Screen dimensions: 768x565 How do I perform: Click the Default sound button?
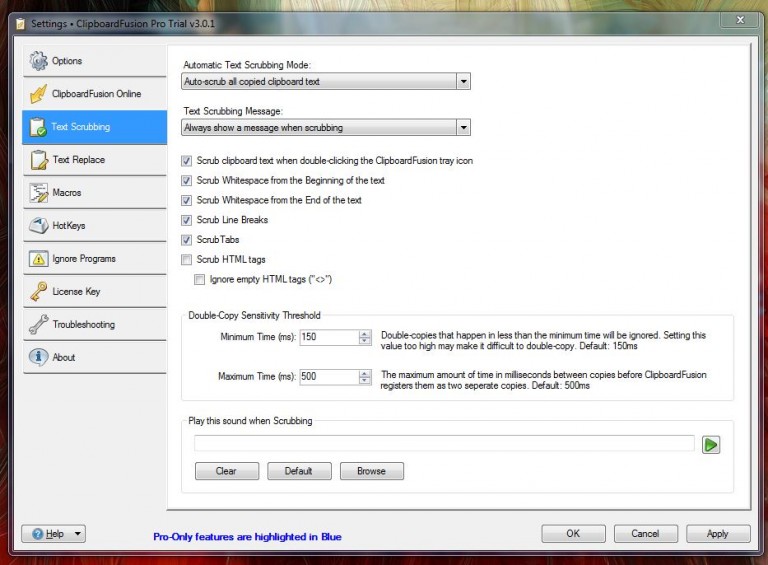[x=299, y=471]
